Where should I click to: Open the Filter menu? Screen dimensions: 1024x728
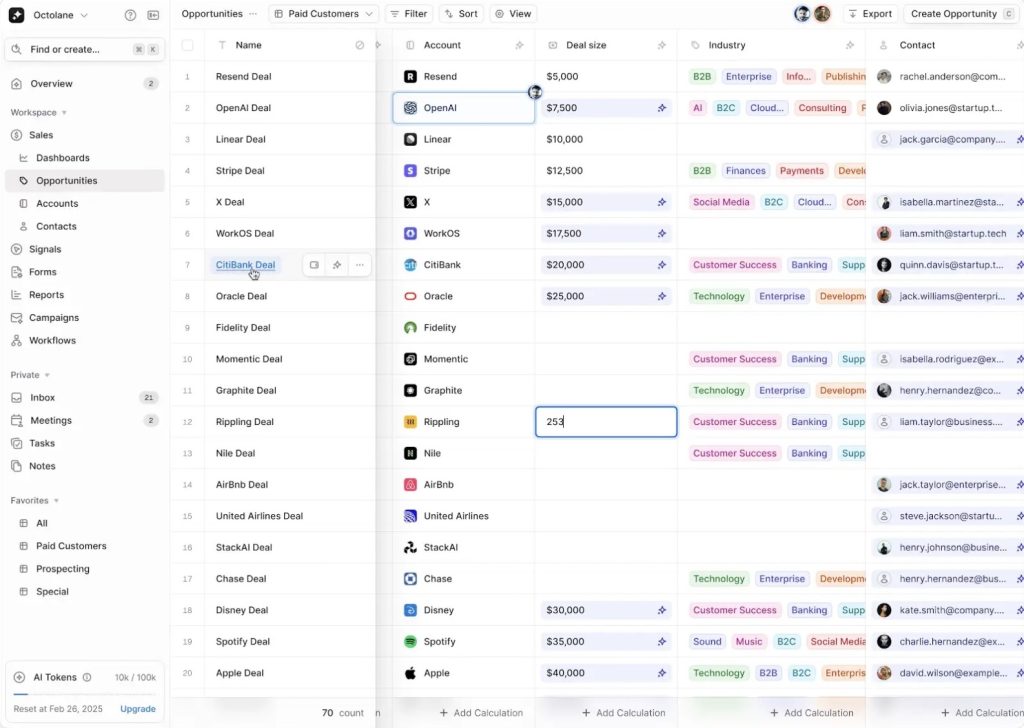coord(409,14)
